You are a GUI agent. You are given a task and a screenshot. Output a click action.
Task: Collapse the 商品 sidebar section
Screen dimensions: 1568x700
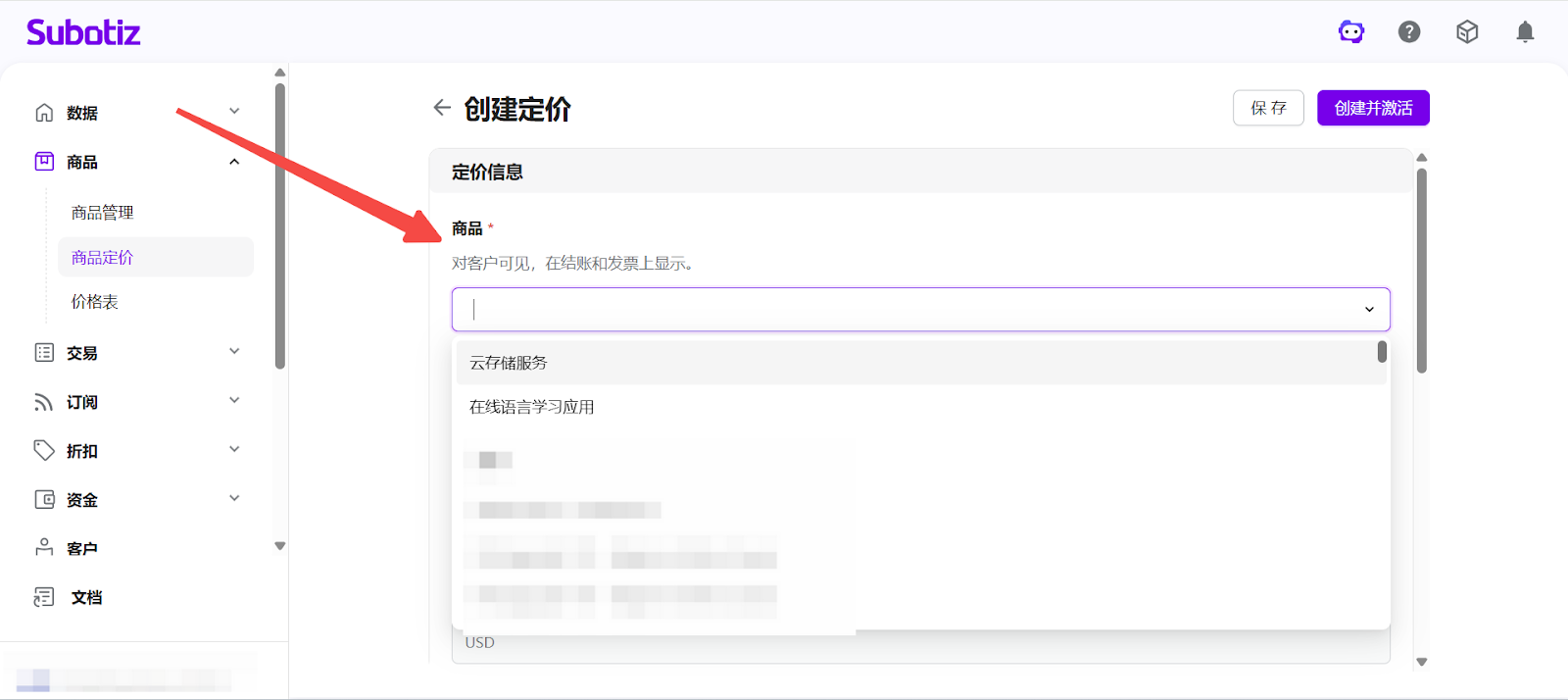(137, 162)
